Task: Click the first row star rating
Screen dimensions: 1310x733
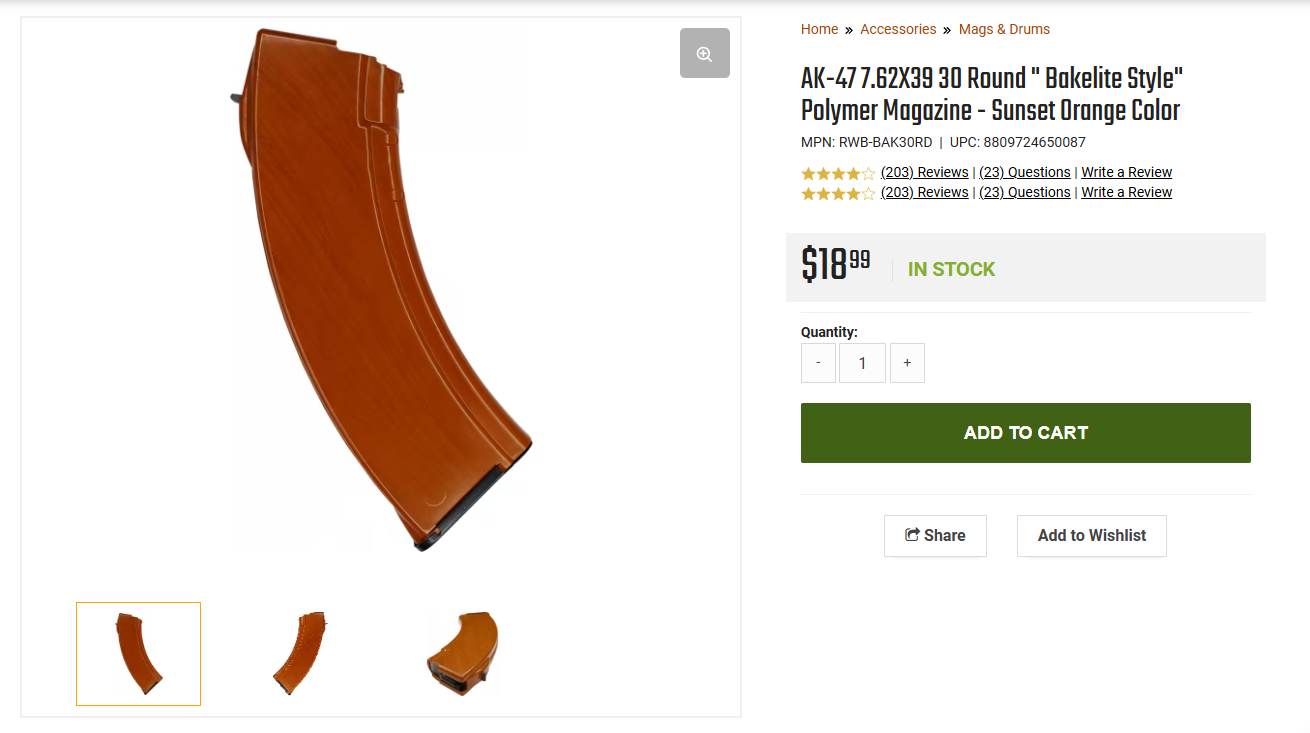Action: (x=838, y=173)
